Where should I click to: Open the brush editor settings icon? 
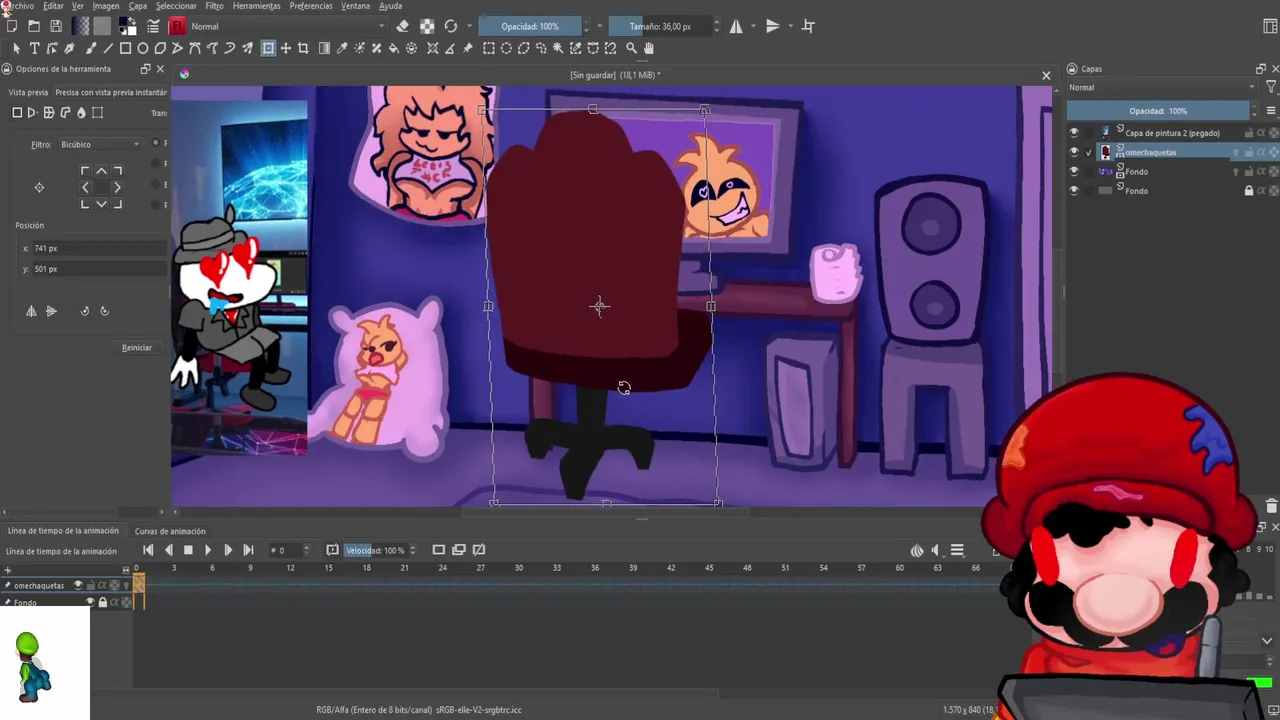tap(153, 26)
